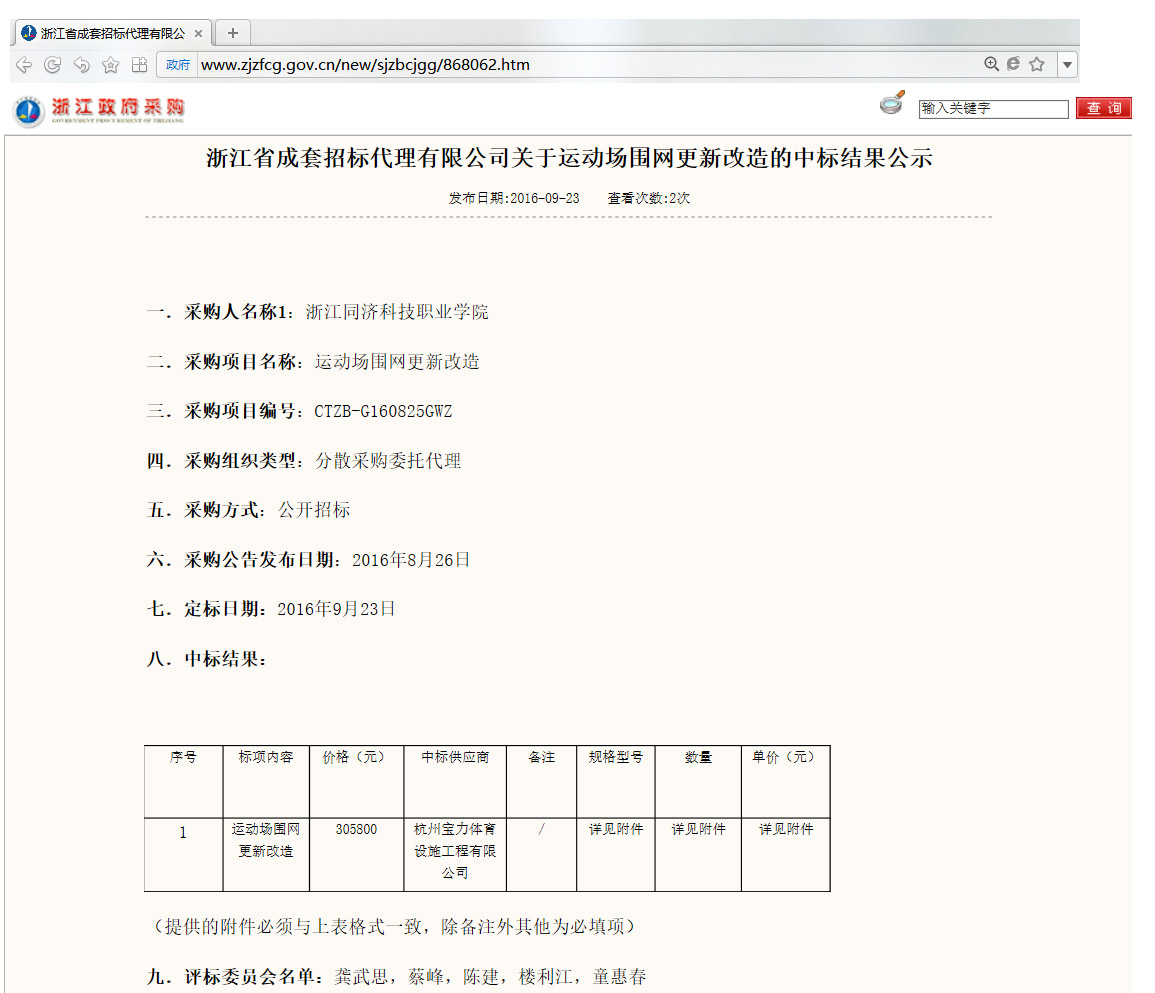The width and height of the screenshot is (1155, 993).
Task: Click the 305800 price cell in table
Action: click(356, 830)
